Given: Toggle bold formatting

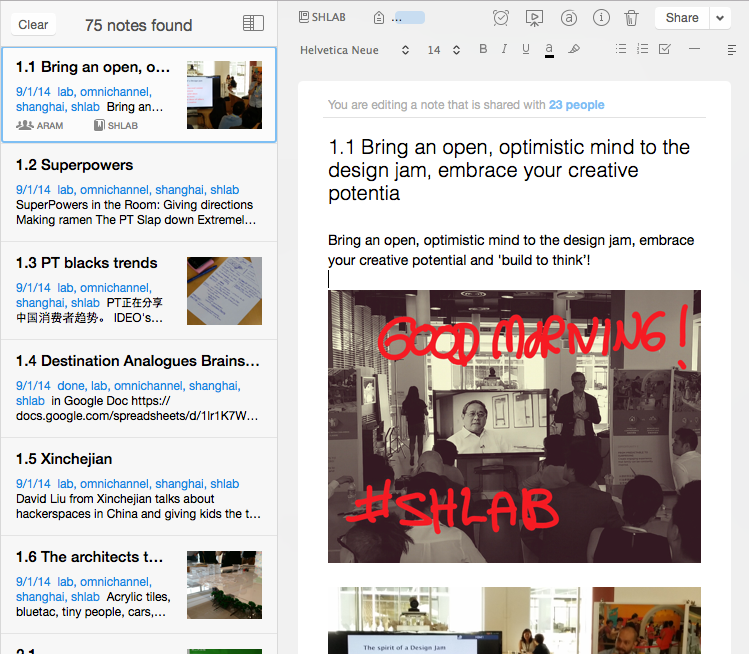Looking at the screenshot, I should pyautogui.click(x=483, y=49).
